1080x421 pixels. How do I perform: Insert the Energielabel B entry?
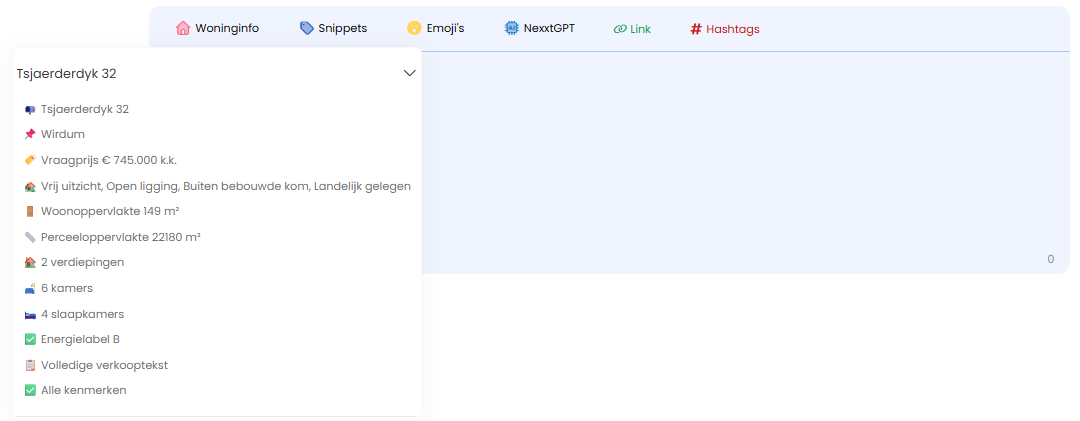(x=80, y=339)
